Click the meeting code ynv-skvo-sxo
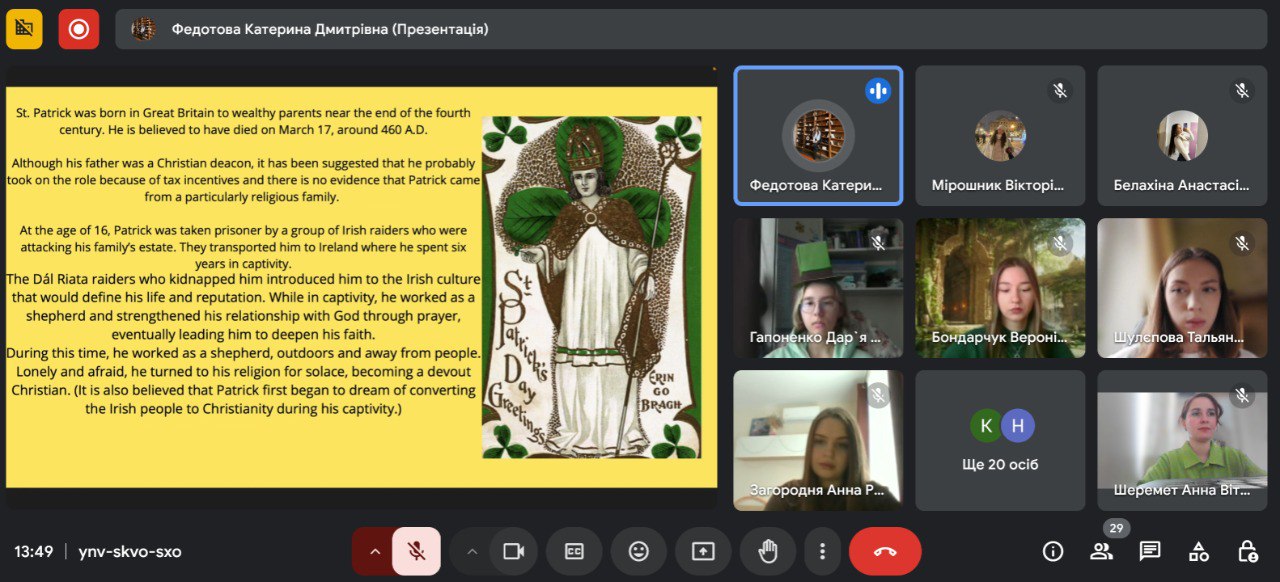 (x=130, y=551)
